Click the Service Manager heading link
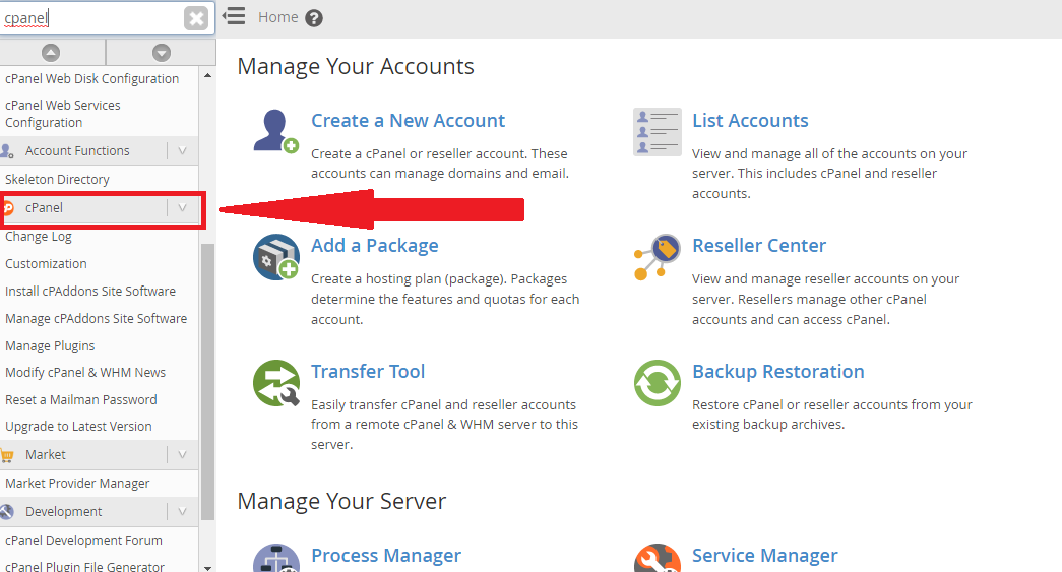Image resolution: width=1062 pixels, height=572 pixels. click(x=764, y=556)
